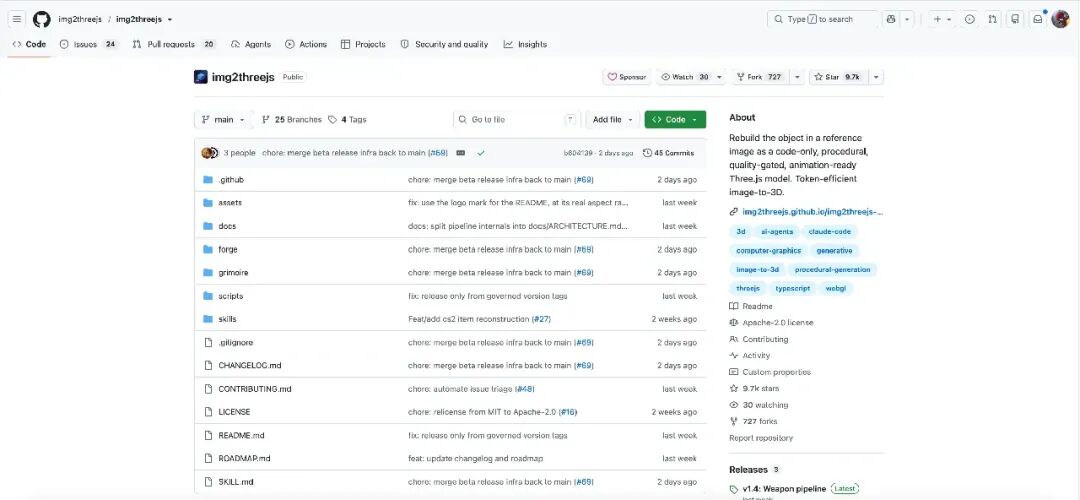Open the issues icon in top header
Image resolution: width=1080 pixels, height=500 pixels.
pyautogui.click(x=970, y=19)
